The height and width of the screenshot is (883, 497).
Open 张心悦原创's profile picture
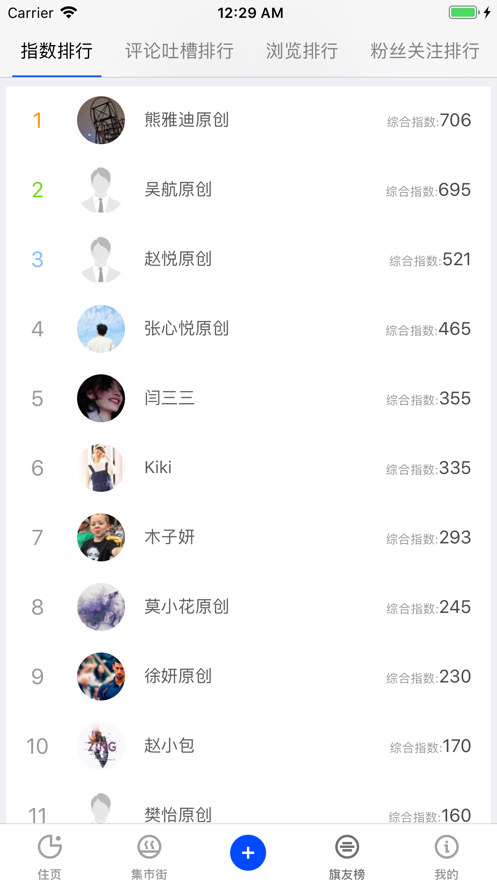pos(101,329)
